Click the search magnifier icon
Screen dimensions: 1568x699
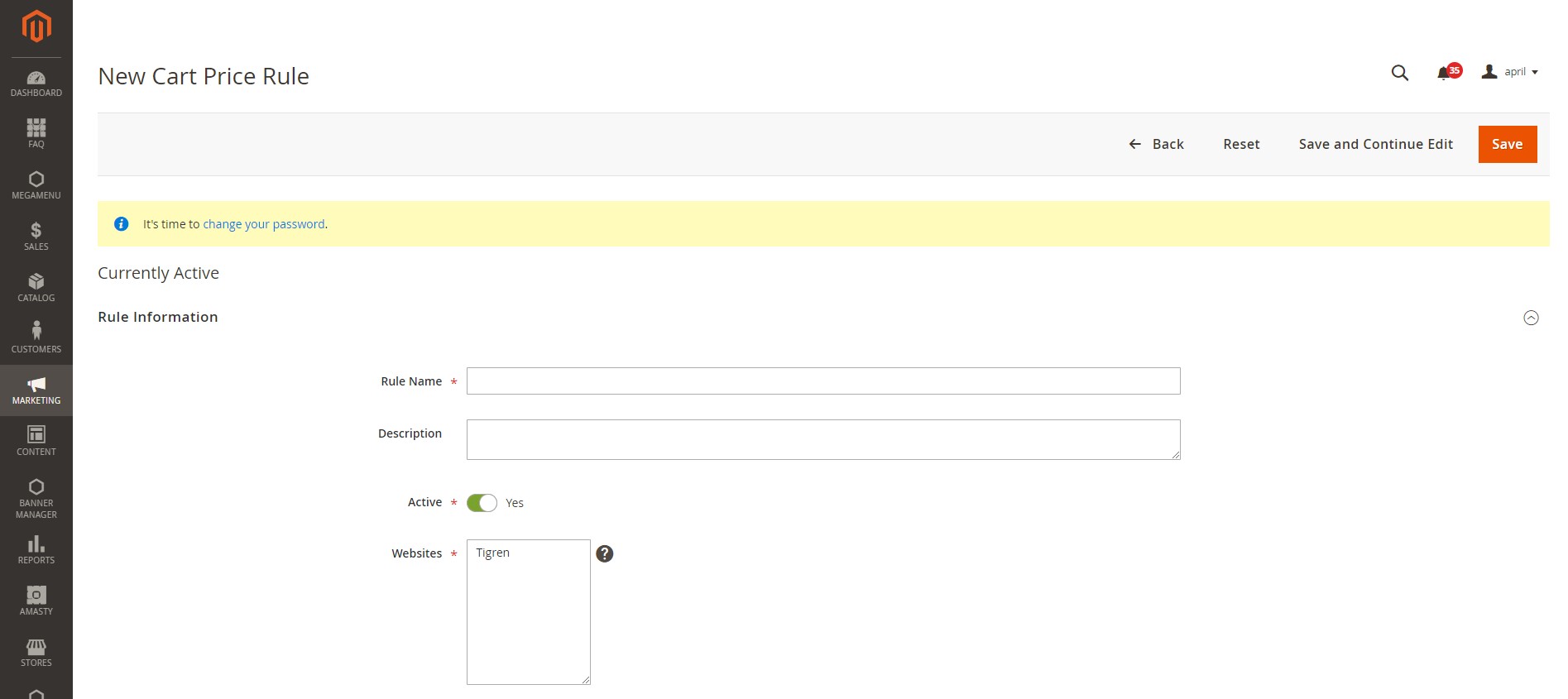point(1399,73)
